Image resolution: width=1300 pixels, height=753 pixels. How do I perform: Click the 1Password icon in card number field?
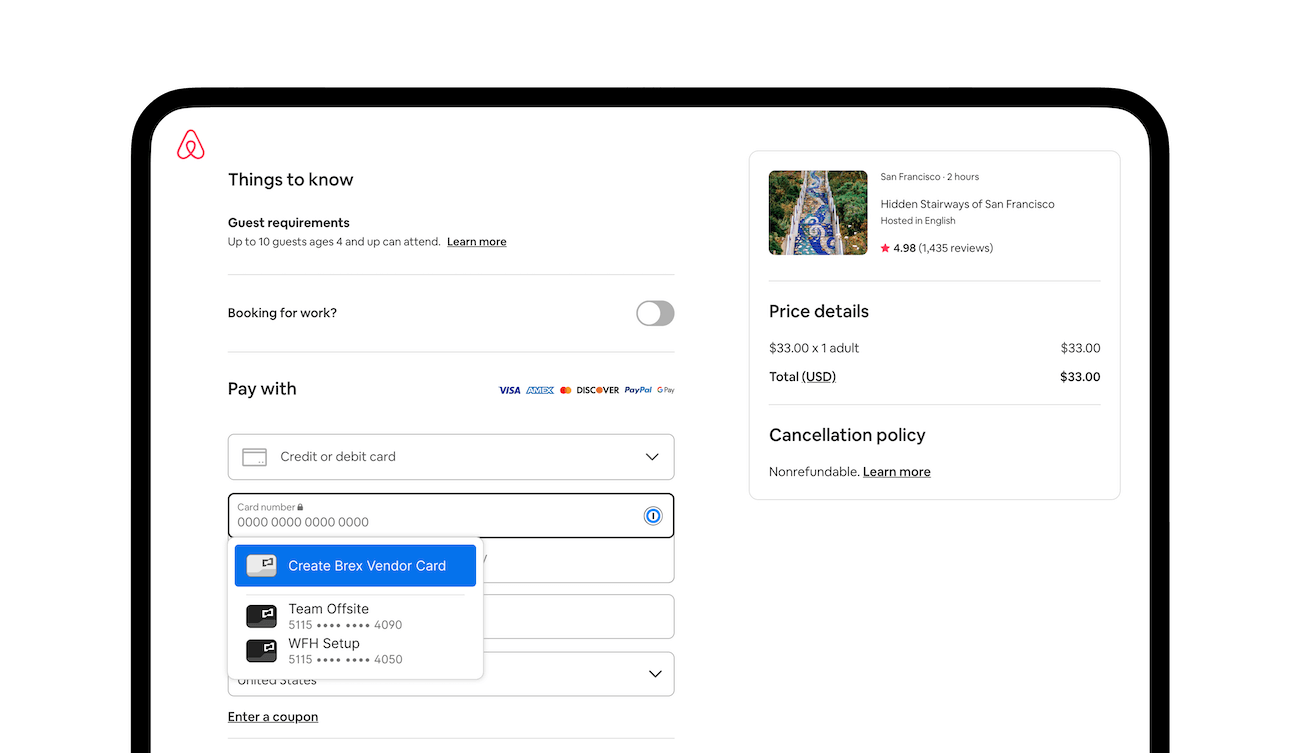(x=653, y=516)
